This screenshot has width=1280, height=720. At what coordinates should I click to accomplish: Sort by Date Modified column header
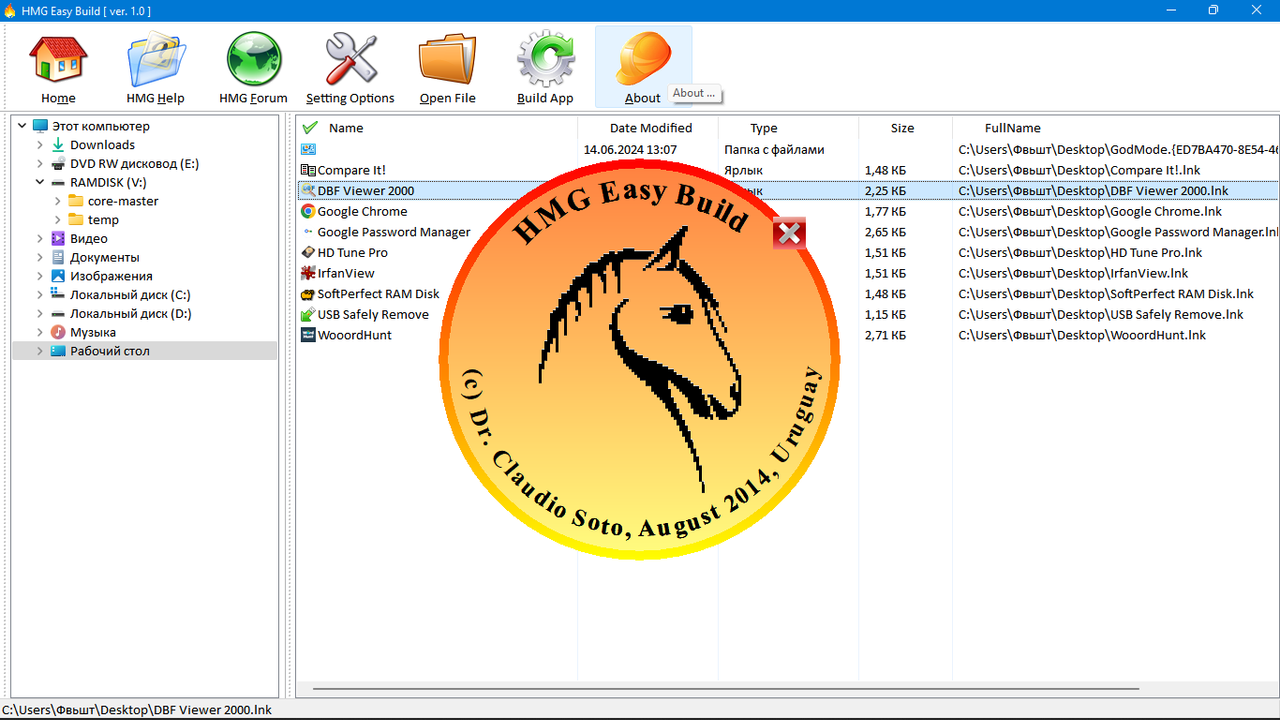(x=651, y=128)
